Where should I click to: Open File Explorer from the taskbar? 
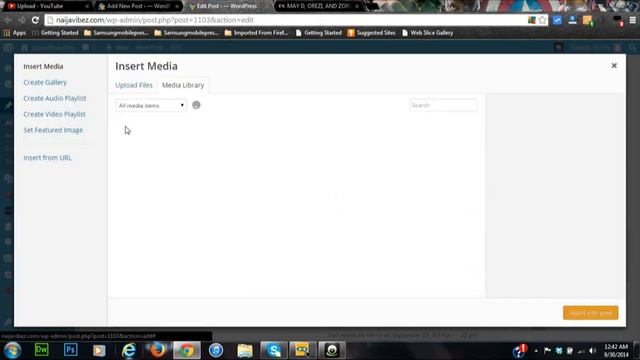[x=245, y=350]
